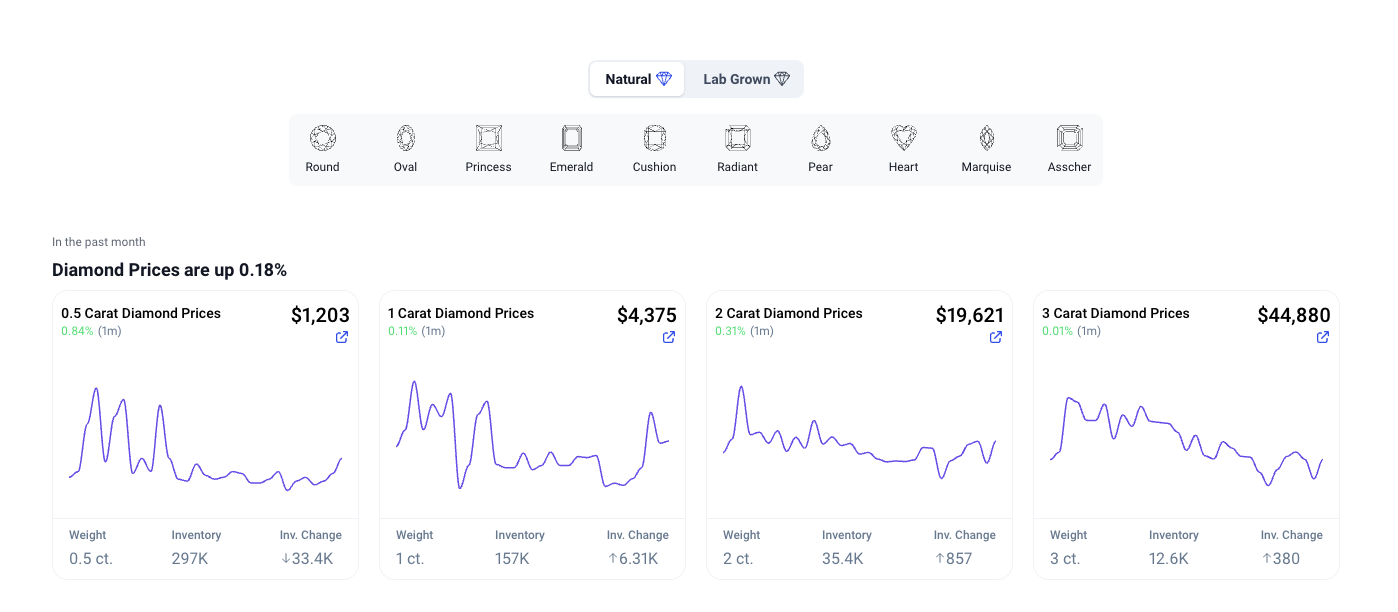Select the Heart shape icon

click(904, 138)
